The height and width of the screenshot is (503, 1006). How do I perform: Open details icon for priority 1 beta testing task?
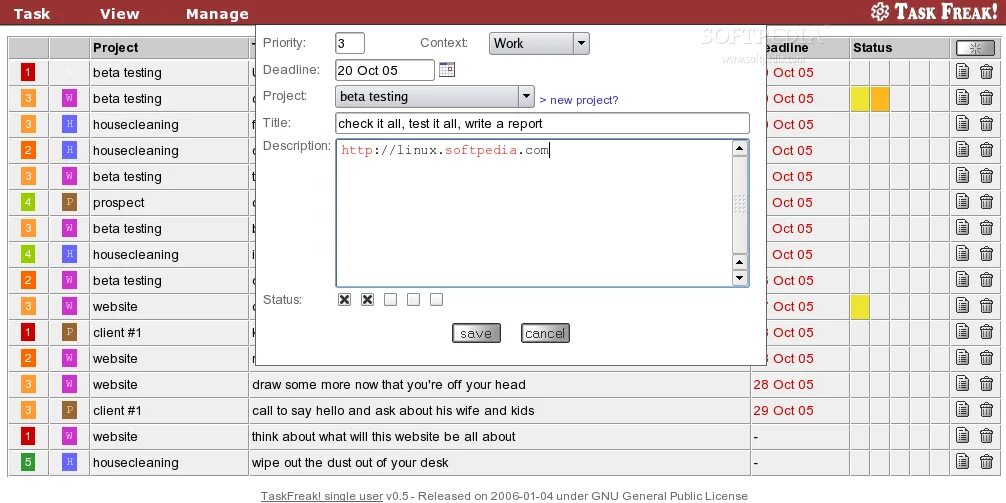962,72
